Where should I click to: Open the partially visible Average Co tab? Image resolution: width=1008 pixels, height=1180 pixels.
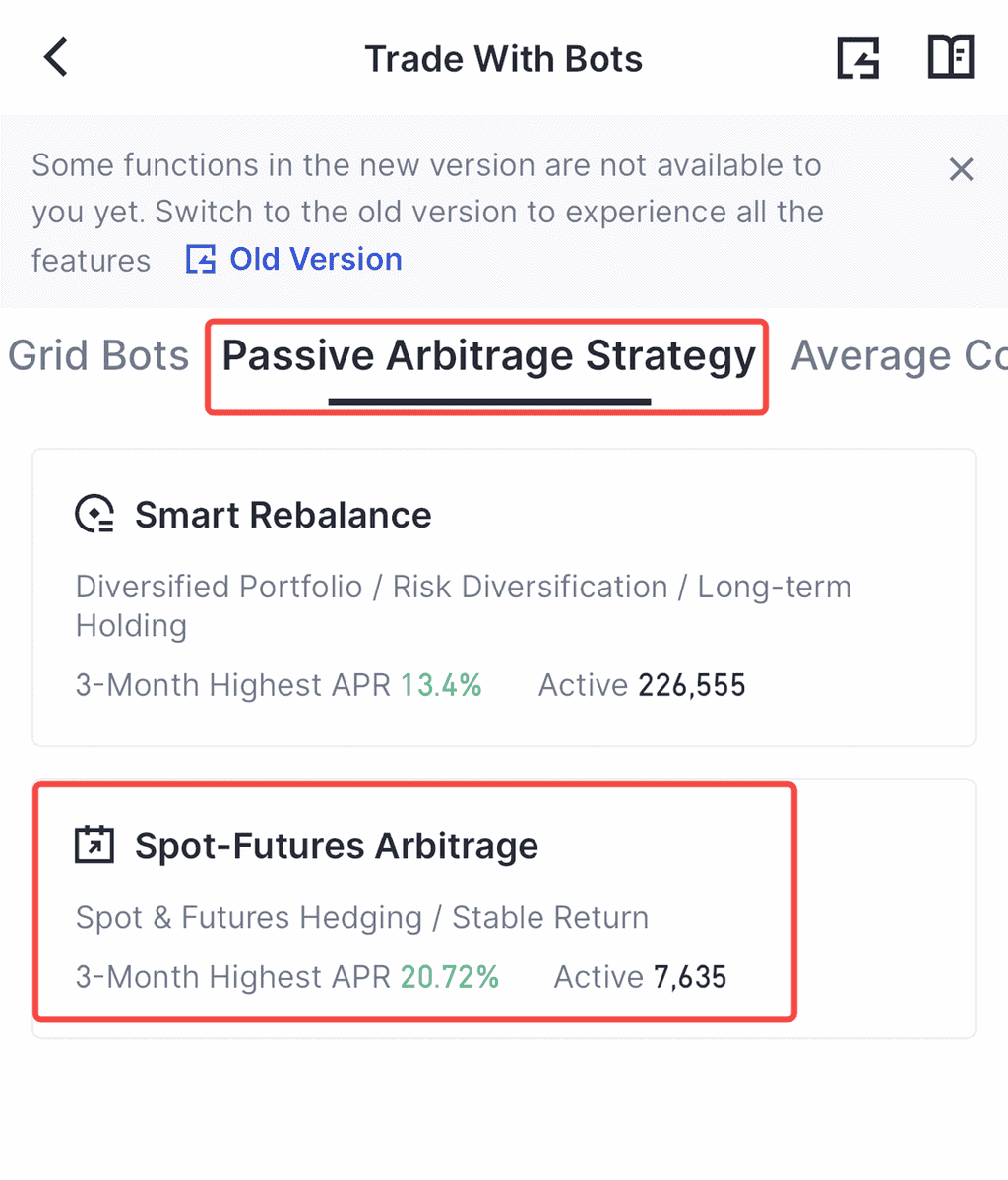click(x=898, y=356)
